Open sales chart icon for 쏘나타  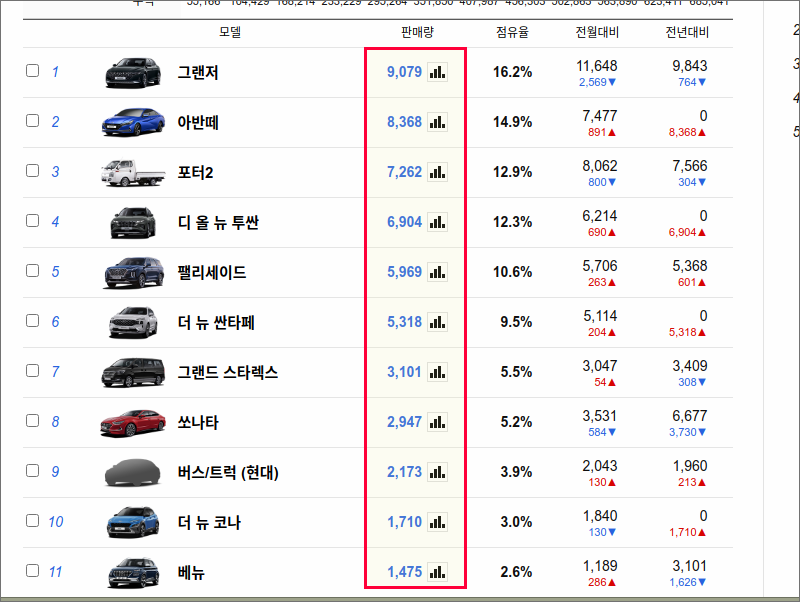click(x=437, y=422)
